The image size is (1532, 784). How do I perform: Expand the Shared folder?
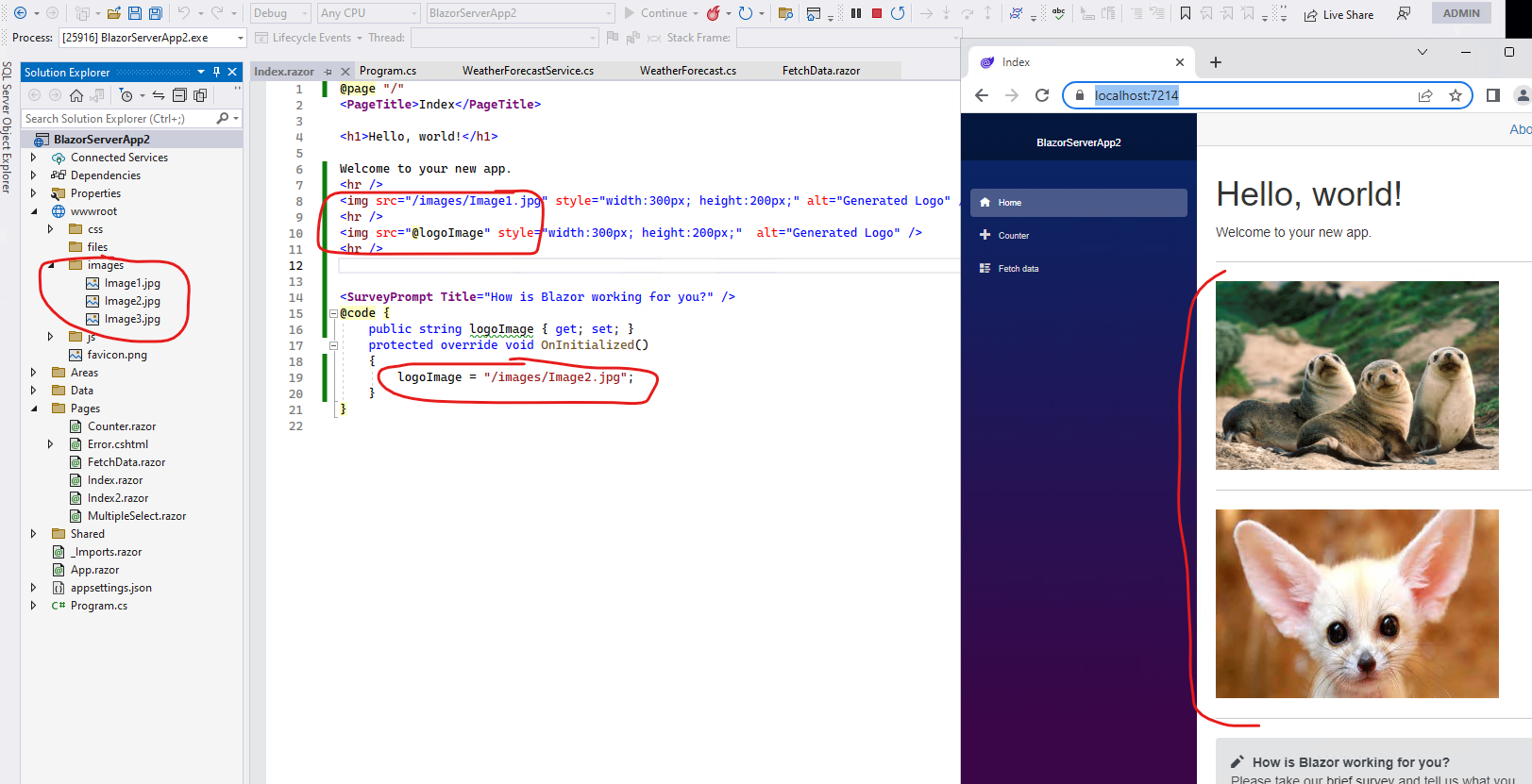coord(34,534)
